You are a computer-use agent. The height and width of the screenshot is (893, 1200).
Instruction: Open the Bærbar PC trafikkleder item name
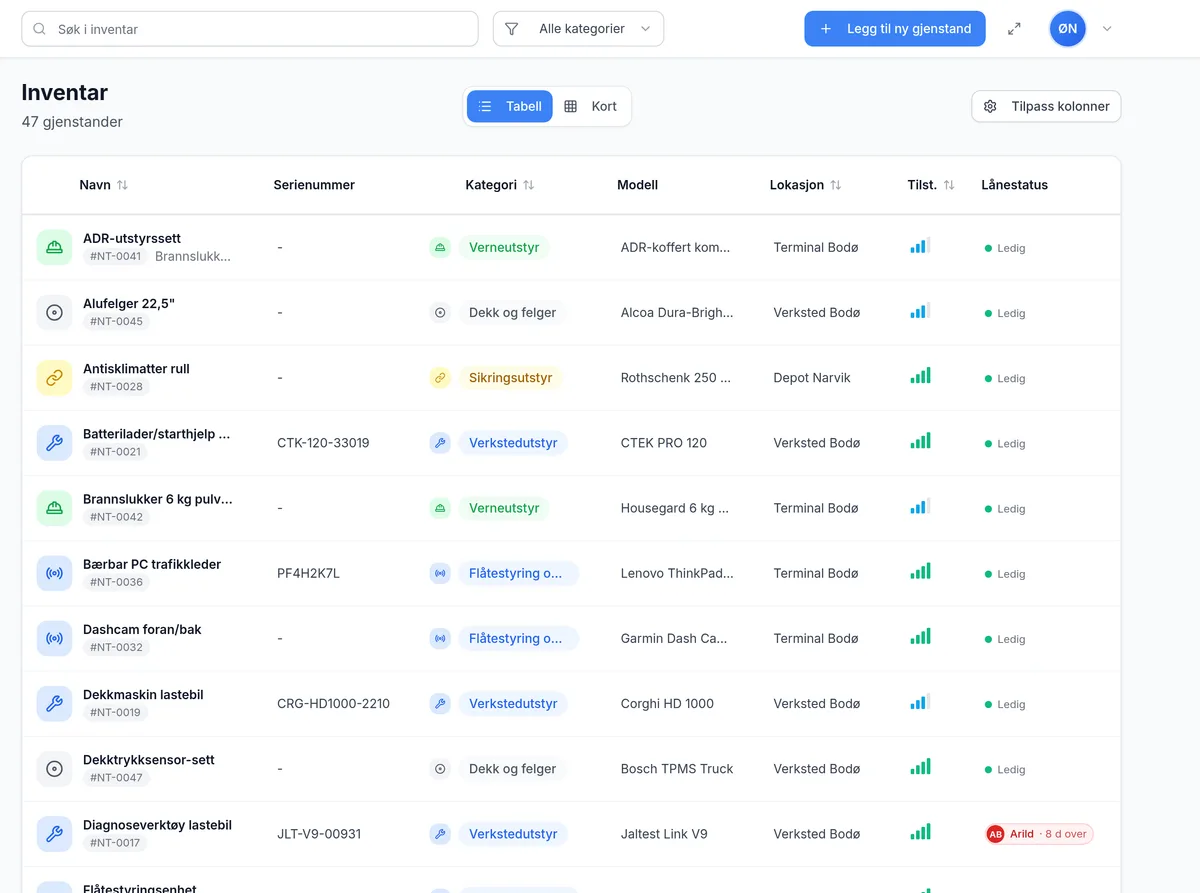pyautogui.click(x=152, y=564)
